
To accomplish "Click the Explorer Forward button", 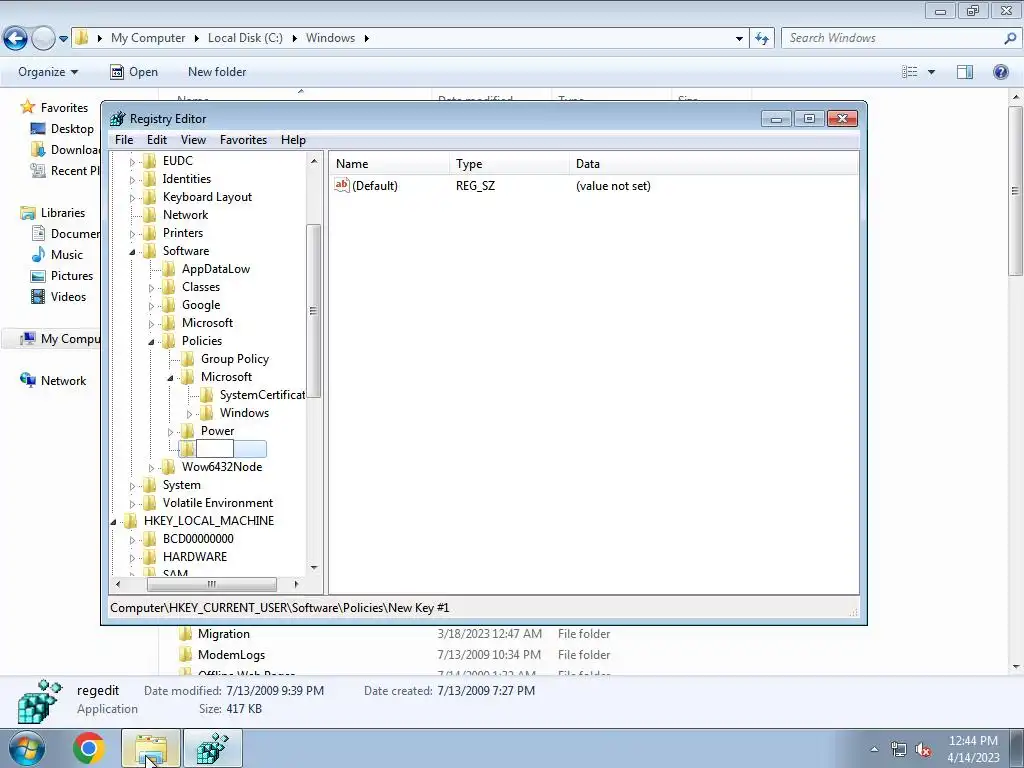I will point(43,38).
